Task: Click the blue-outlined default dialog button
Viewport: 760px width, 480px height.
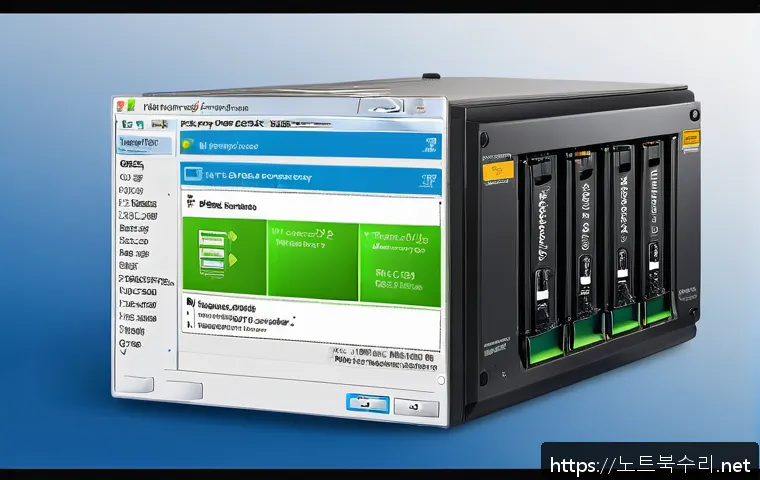Action: pos(368,404)
